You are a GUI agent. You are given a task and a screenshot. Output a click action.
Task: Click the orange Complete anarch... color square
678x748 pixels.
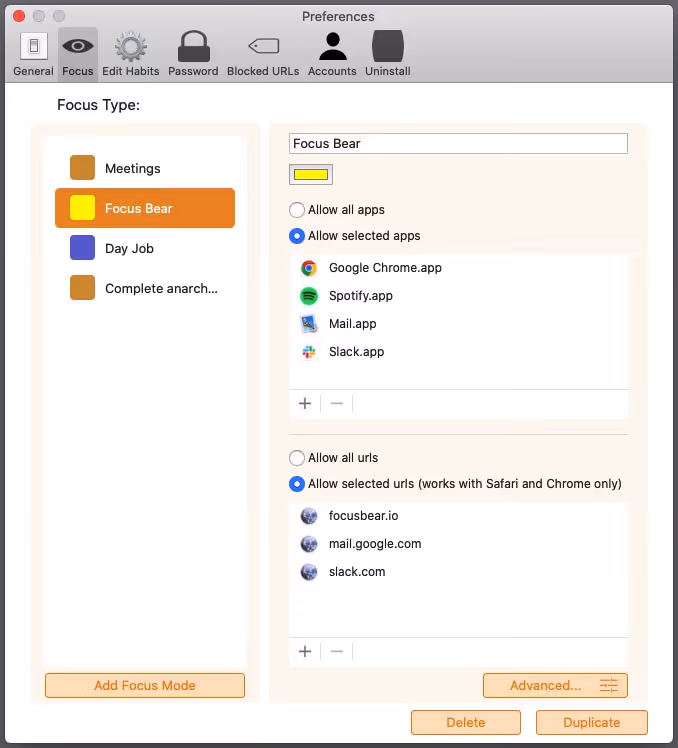(x=83, y=288)
